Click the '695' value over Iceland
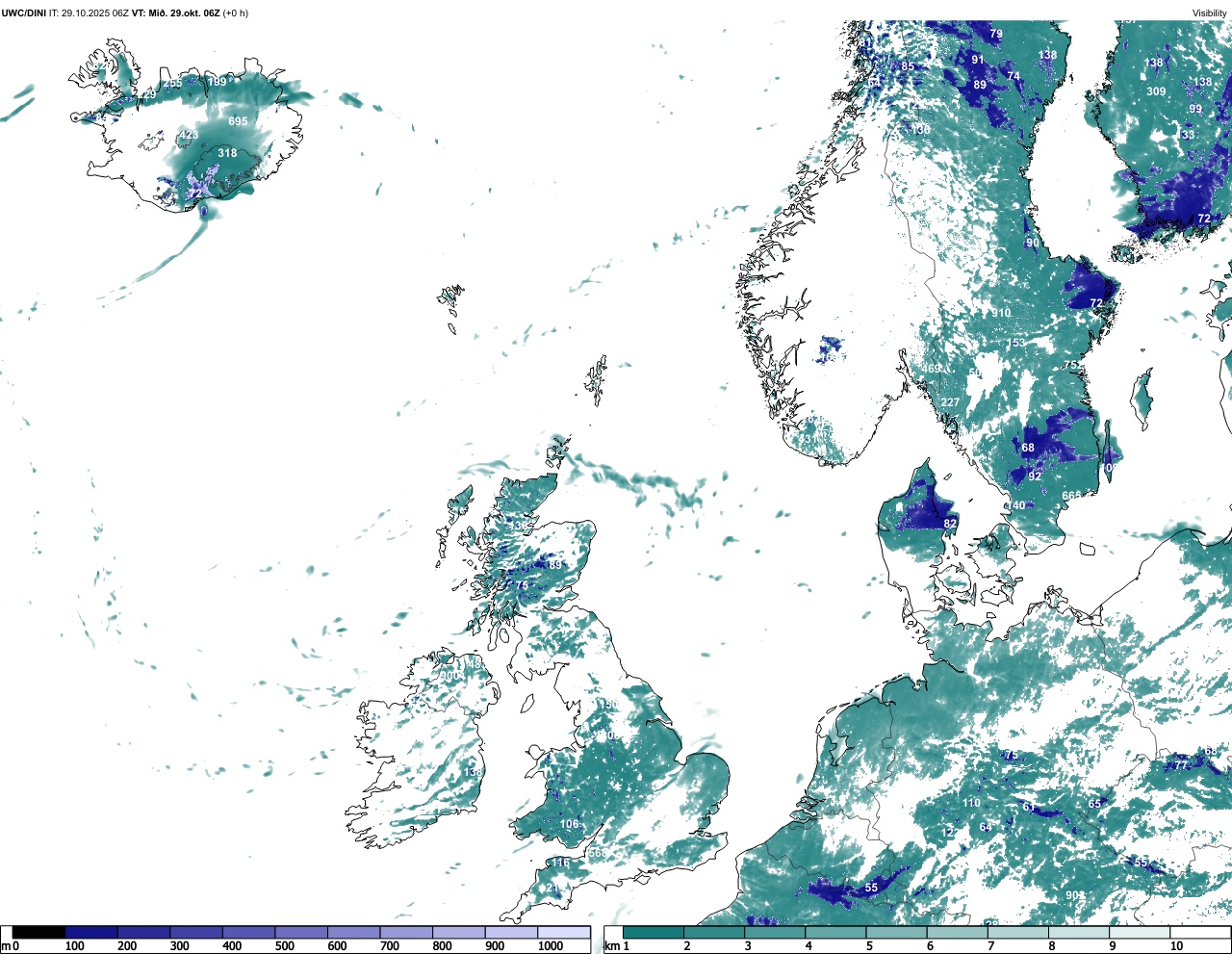The image size is (1232, 954). 238,121
